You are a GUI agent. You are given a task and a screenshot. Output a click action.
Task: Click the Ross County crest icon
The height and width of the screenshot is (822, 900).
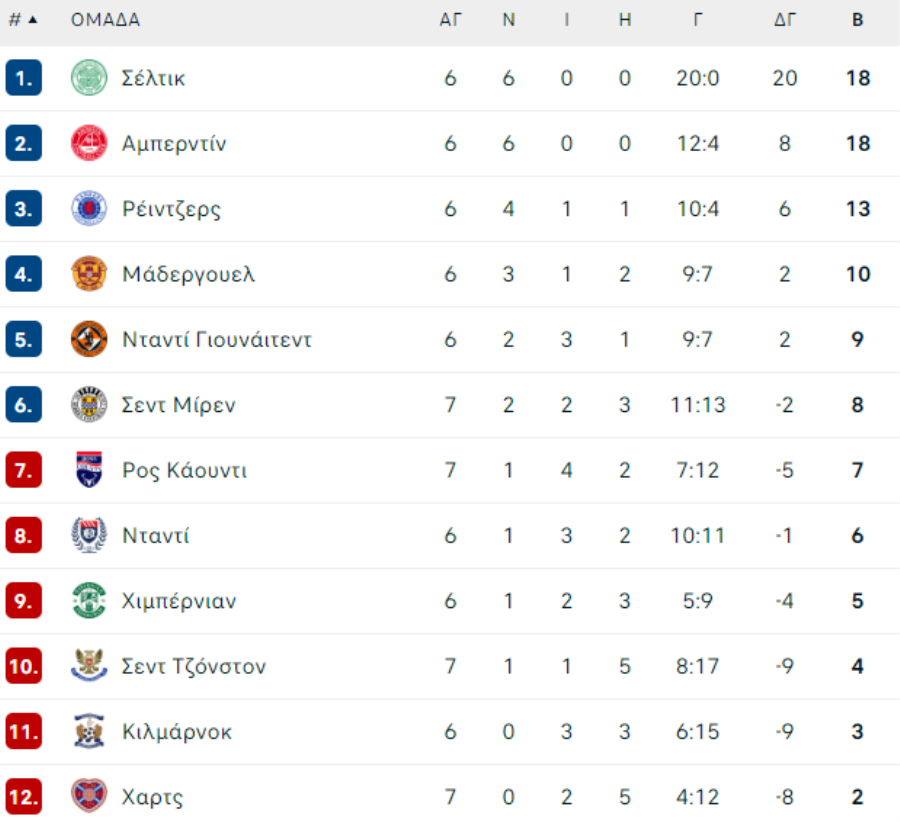tap(89, 470)
